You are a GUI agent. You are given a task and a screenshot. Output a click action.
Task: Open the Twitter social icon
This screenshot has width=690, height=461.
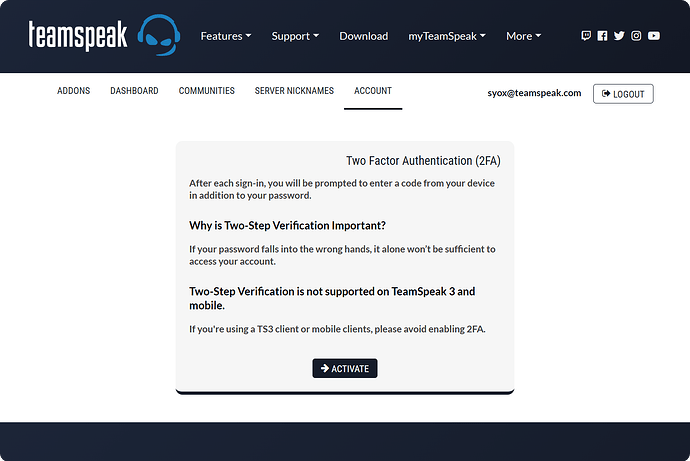pyautogui.click(x=619, y=36)
